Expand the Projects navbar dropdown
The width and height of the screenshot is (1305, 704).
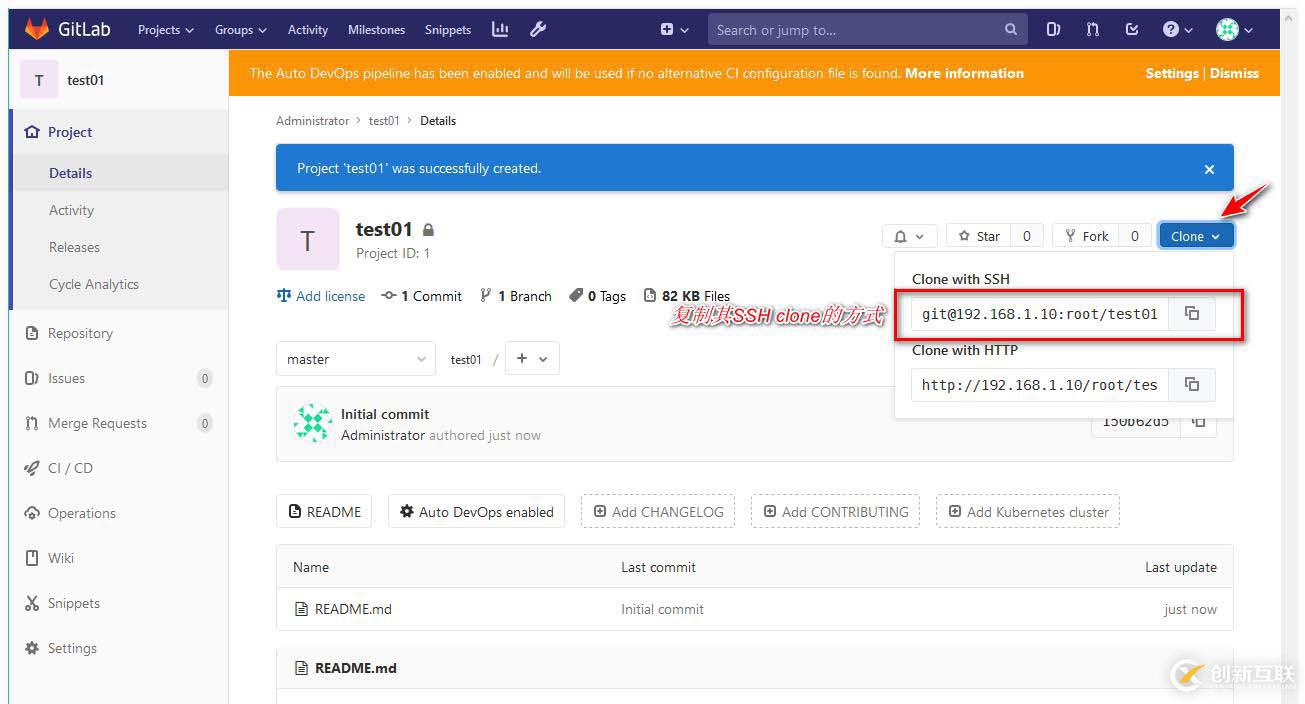coord(166,30)
